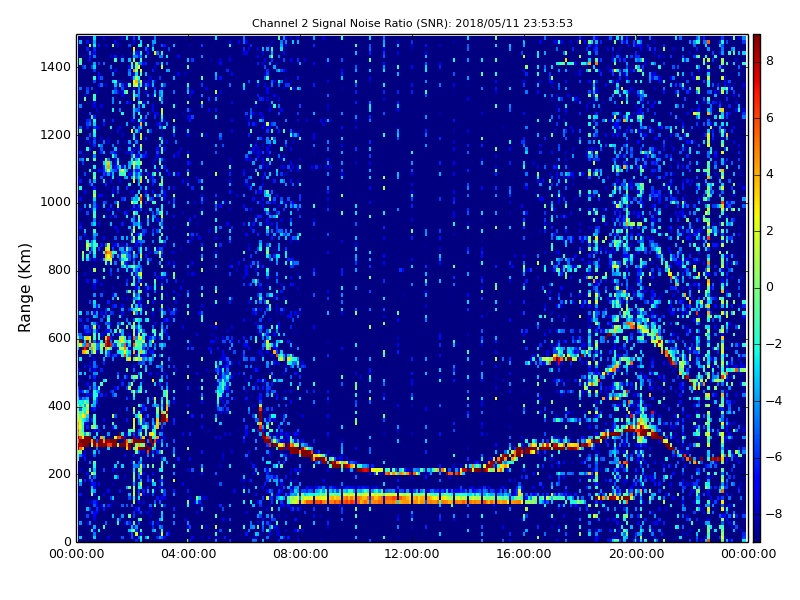
Task: Click the yellow-orange echo band near 130 km
Action: (x=406, y=496)
